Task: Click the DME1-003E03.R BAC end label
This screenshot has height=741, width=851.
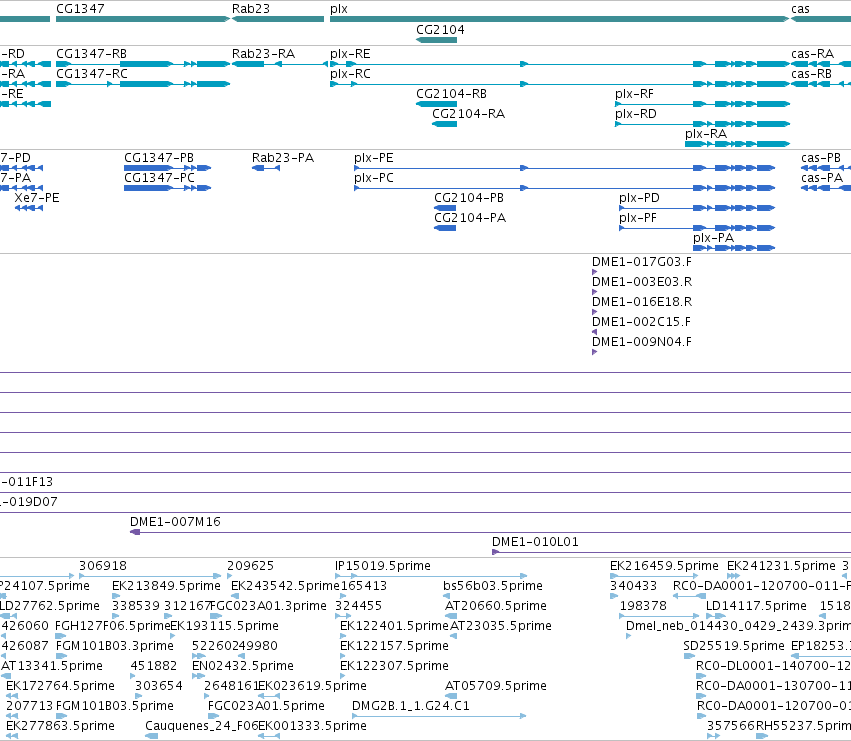Action: pos(642,282)
